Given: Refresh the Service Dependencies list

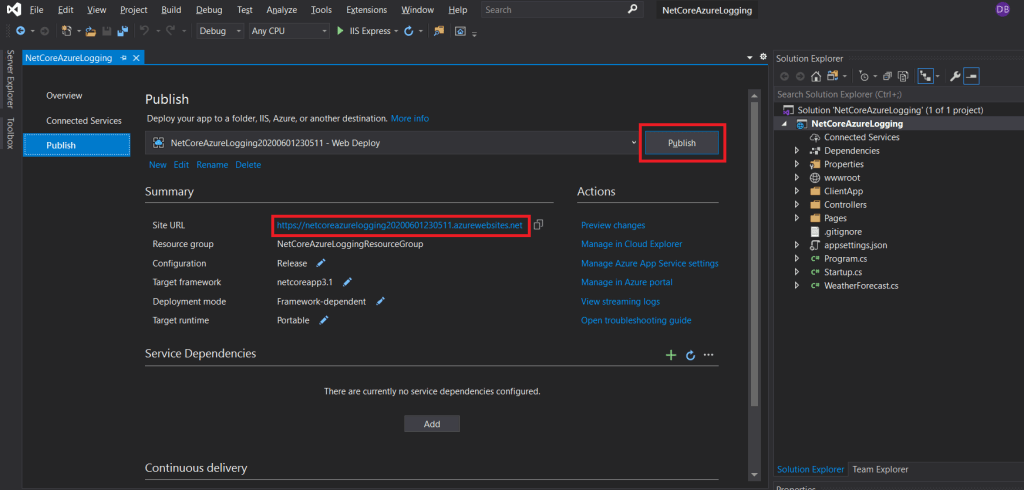Looking at the screenshot, I should coord(690,355).
